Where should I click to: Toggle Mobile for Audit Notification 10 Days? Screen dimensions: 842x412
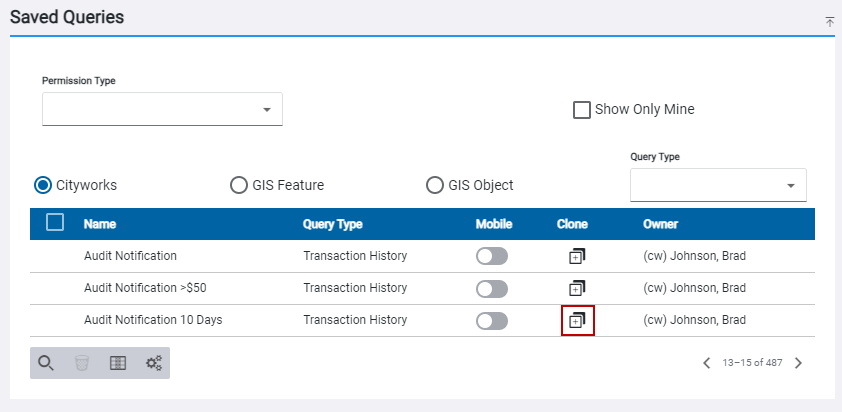[x=492, y=320]
